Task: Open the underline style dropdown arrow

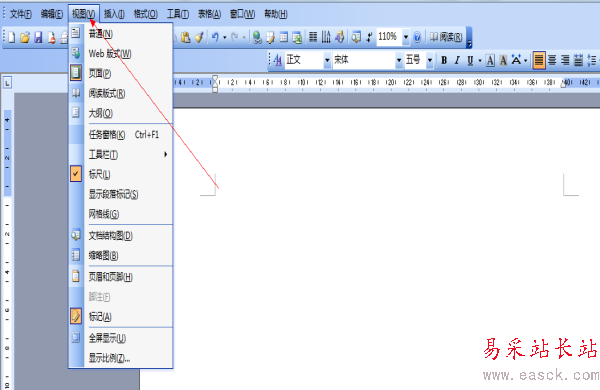Action: coord(479,60)
